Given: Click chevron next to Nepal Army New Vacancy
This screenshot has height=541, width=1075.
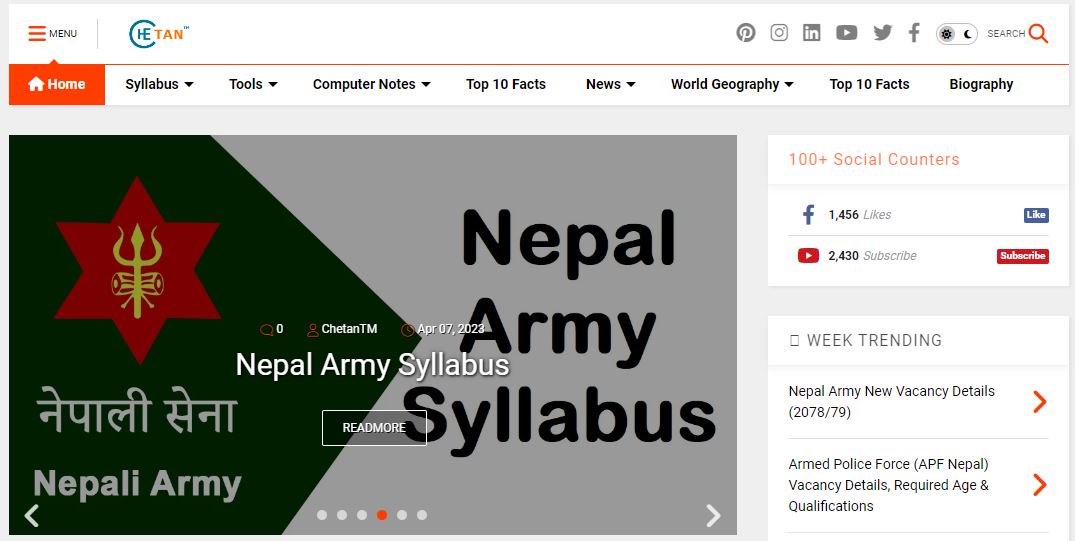Looking at the screenshot, I should [1039, 402].
